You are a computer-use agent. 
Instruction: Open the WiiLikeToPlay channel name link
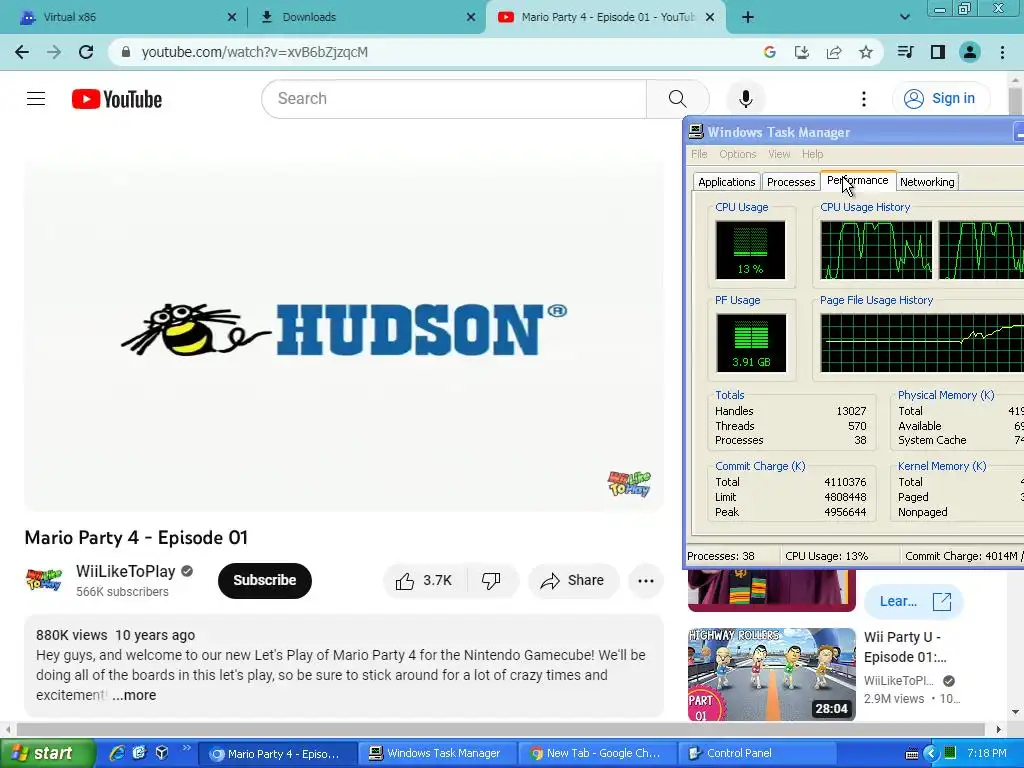click(x=126, y=571)
